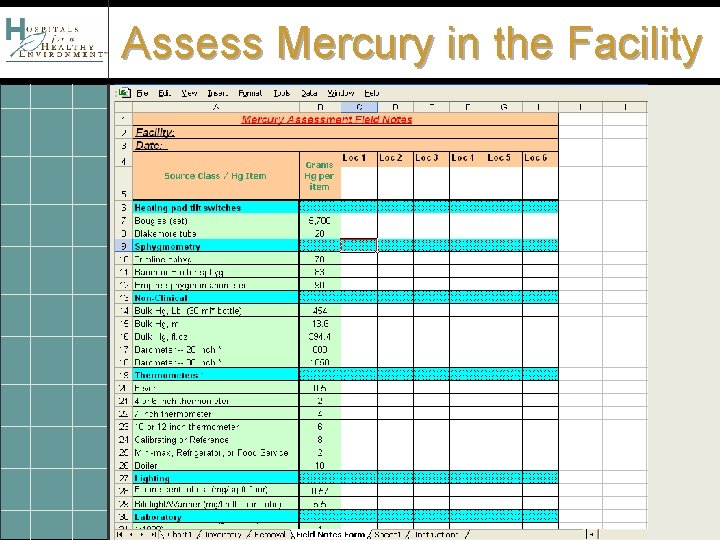The width and height of the screenshot is (720, 540).
Task: Click the Source Class / Hg Item header cell
Action: point(216,176)
